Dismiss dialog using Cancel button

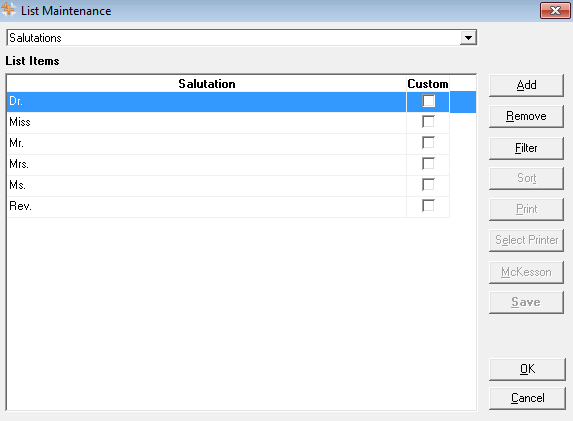527,398
